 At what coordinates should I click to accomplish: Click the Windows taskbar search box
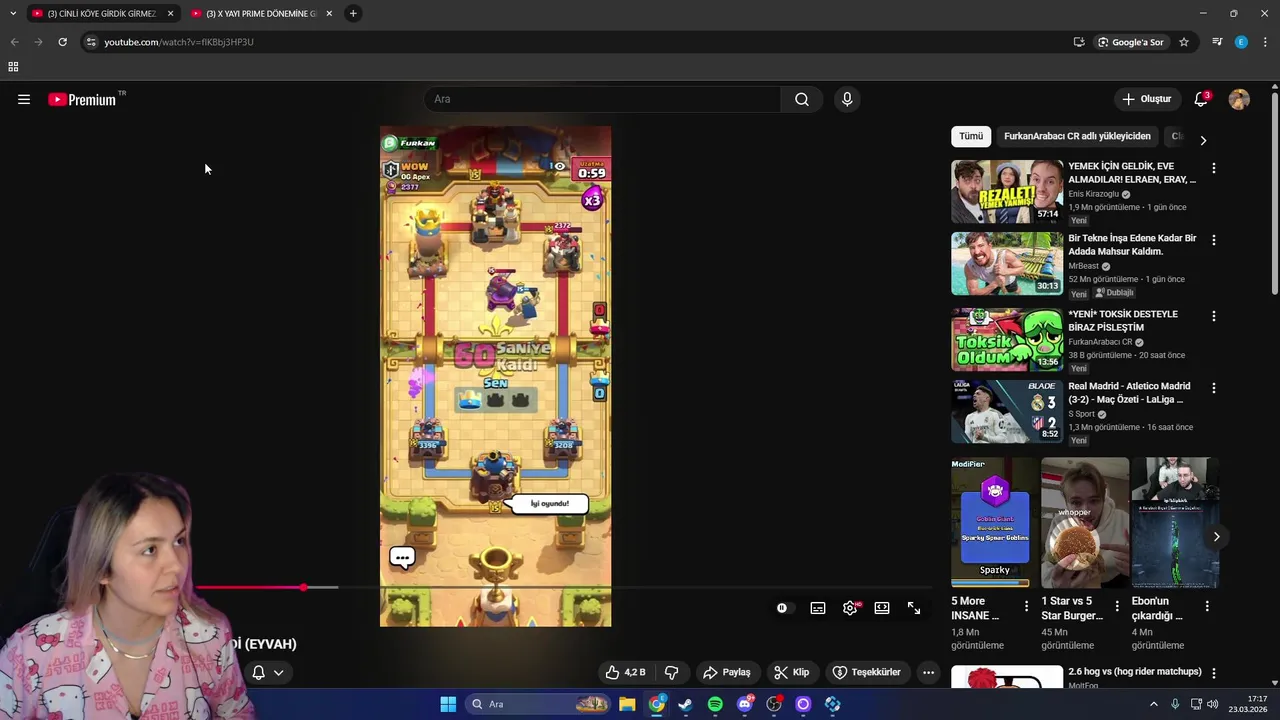click(x=540, y=704)
